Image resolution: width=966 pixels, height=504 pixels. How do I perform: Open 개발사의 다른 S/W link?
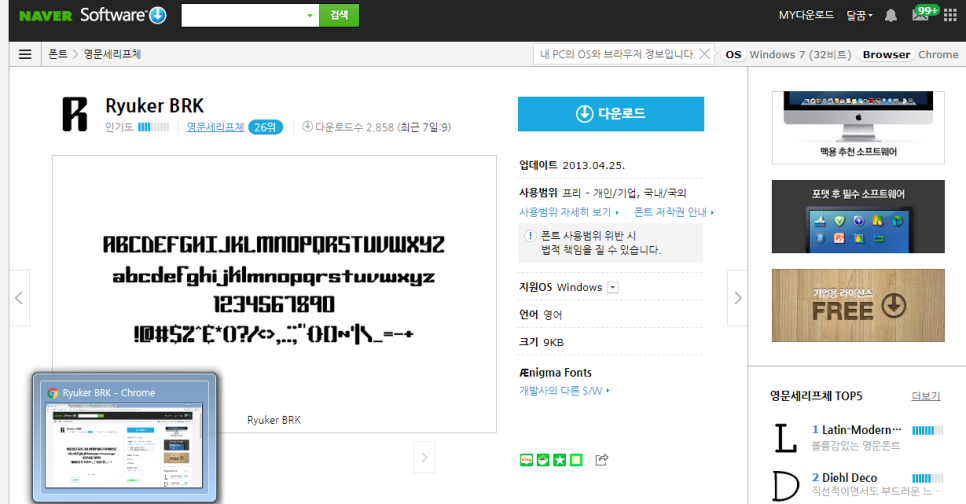click(564, 391)
